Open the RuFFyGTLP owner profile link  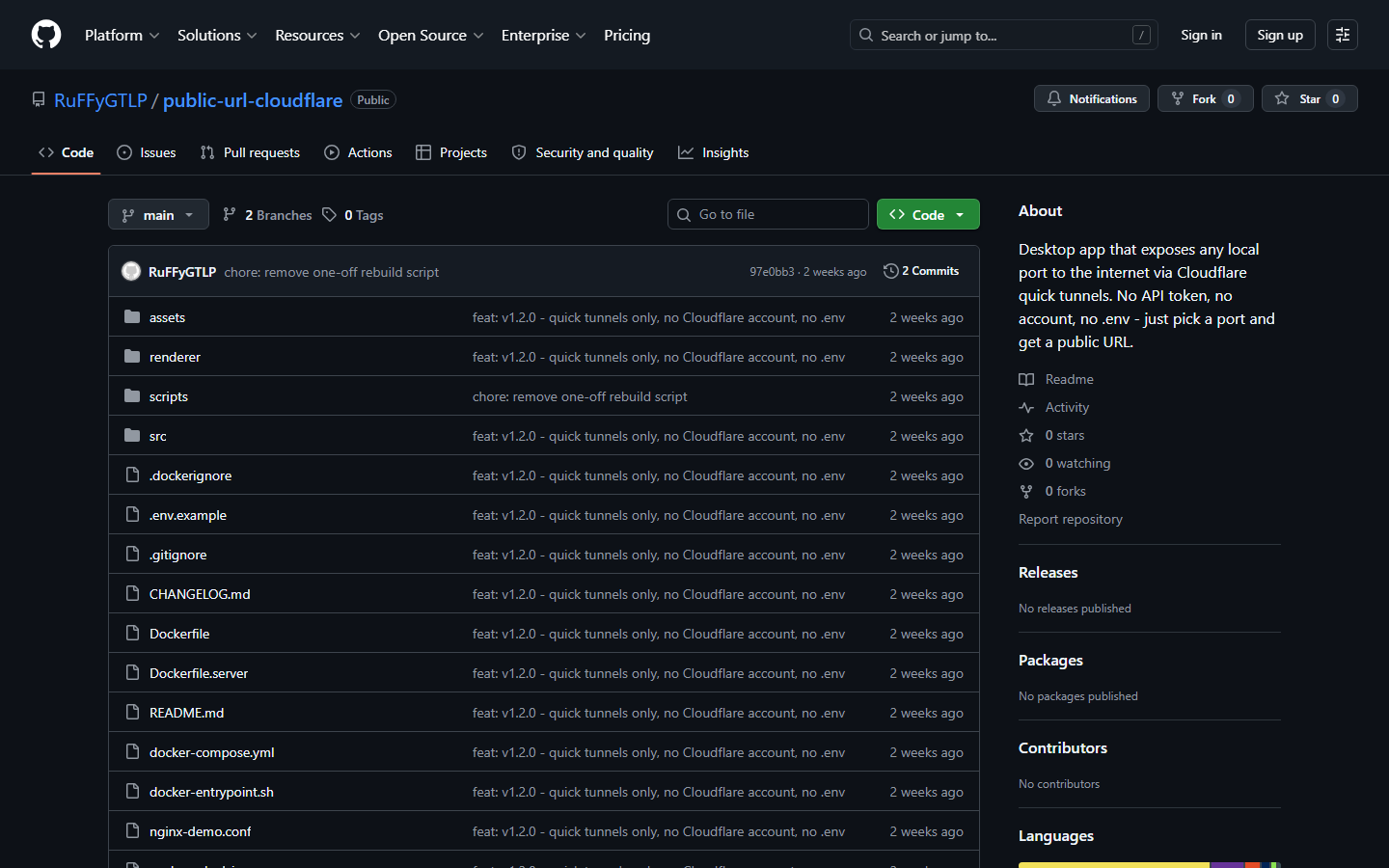[x=100, y=100]
